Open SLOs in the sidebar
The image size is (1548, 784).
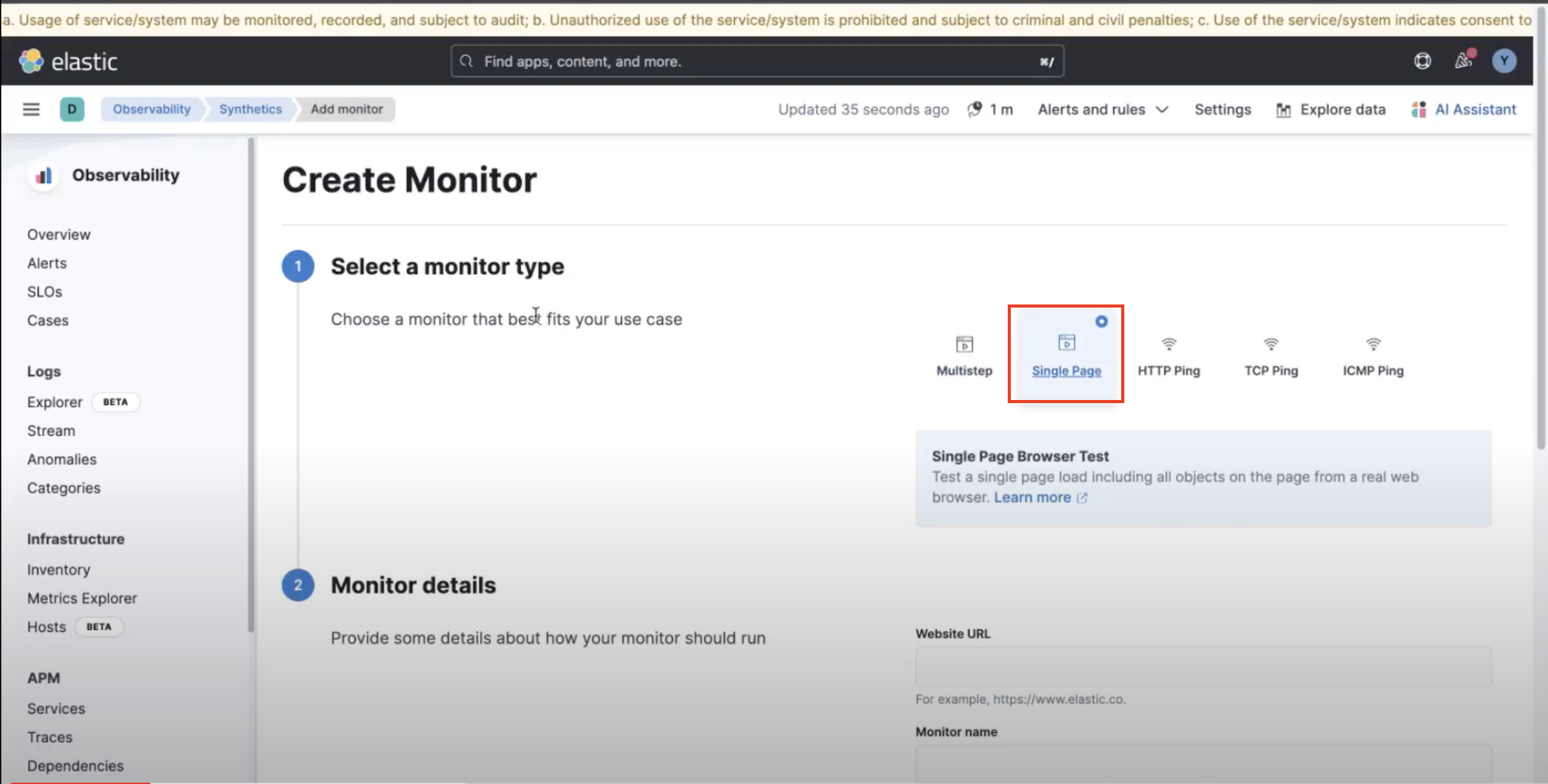(44, 292)
